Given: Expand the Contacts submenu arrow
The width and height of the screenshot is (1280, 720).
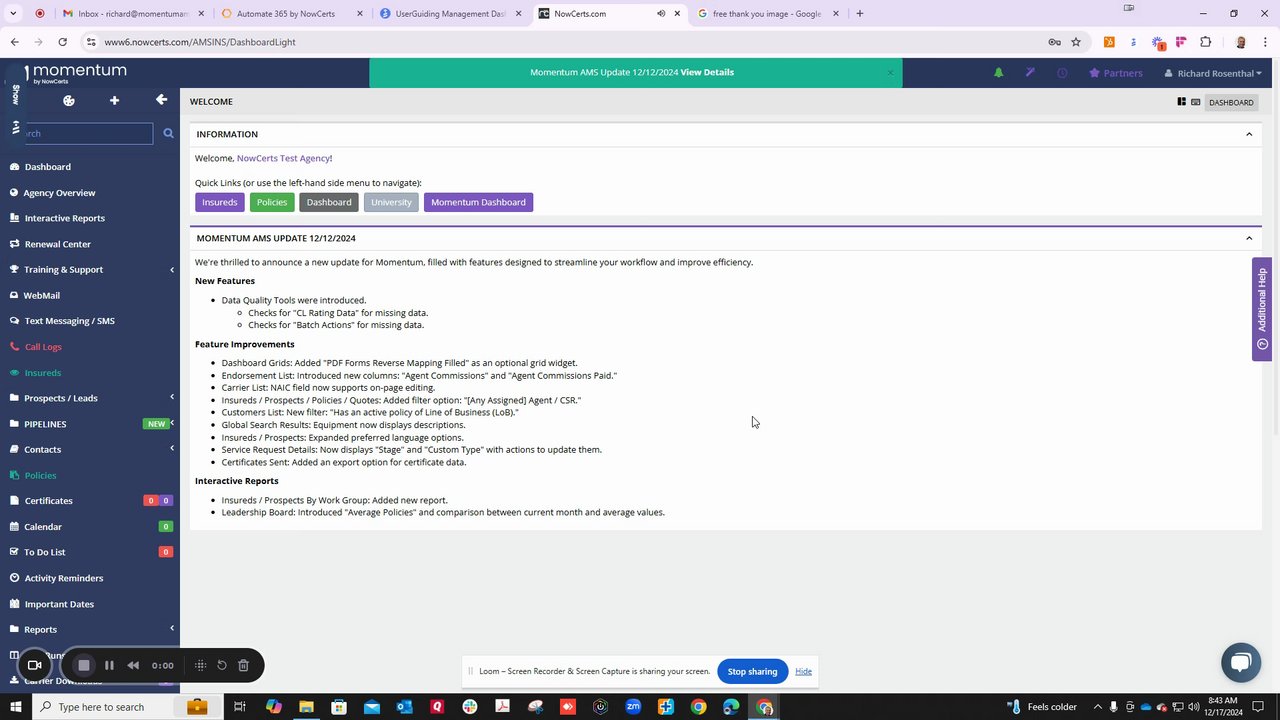Looking at the screenshot, I should [171, 449].
